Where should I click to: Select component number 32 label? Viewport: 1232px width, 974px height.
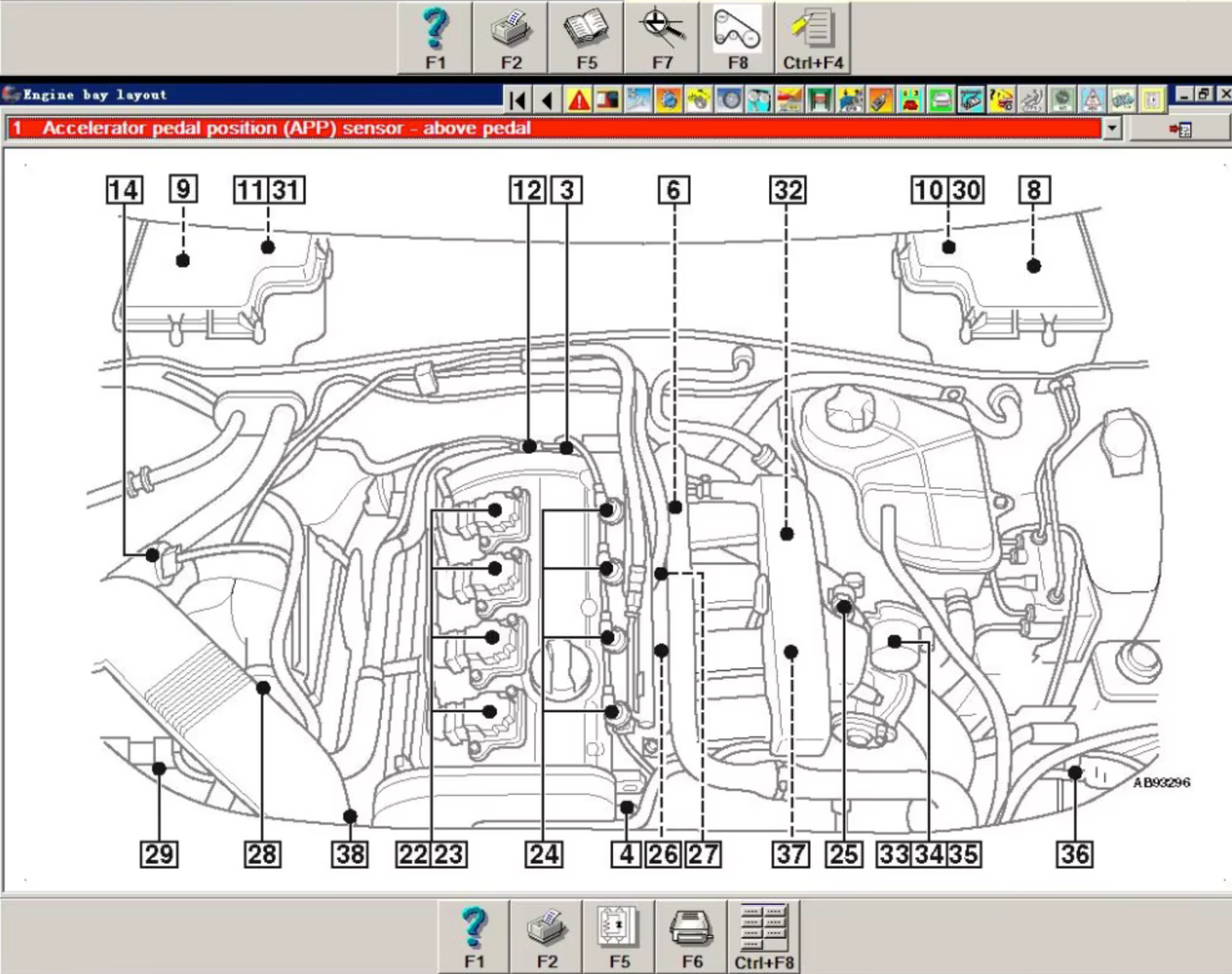tap(786, 190)
